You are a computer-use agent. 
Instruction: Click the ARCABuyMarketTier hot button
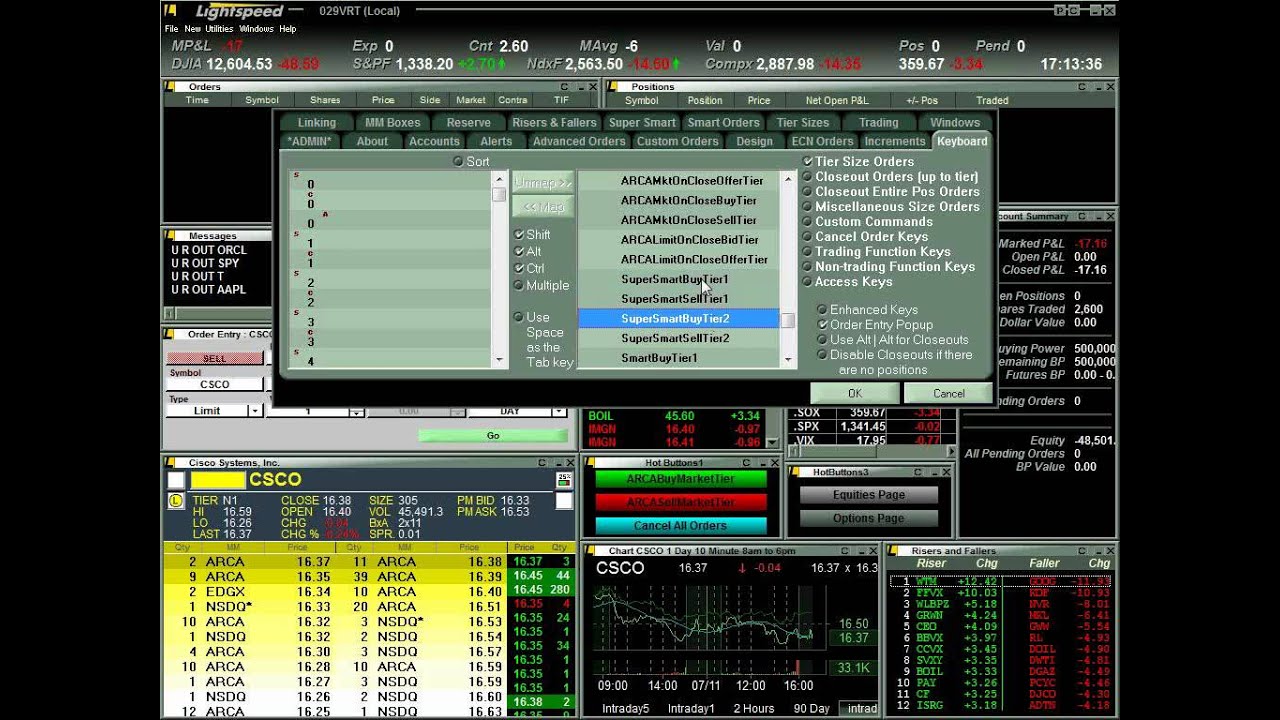pos(680,479)
